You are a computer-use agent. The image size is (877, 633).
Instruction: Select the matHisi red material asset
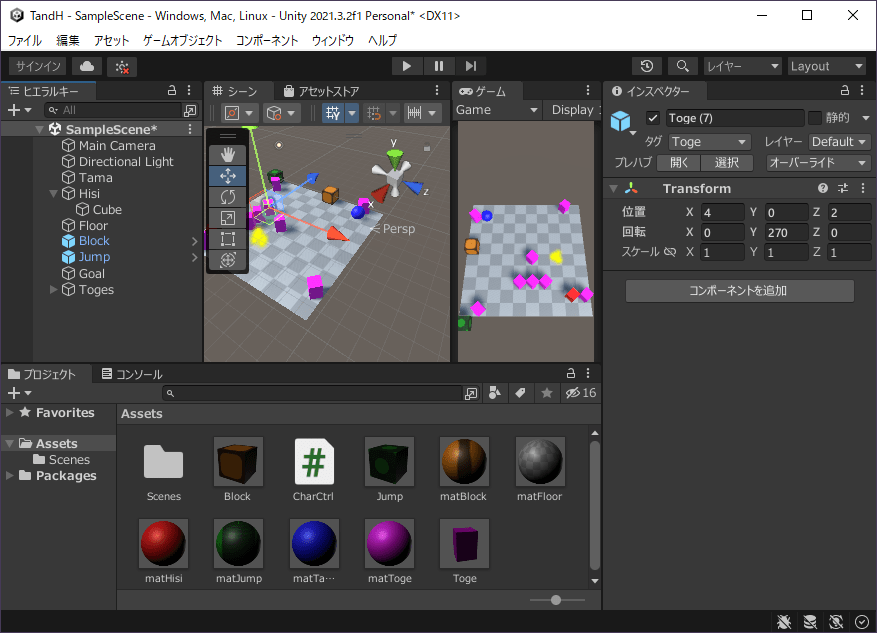pos(163,551)
